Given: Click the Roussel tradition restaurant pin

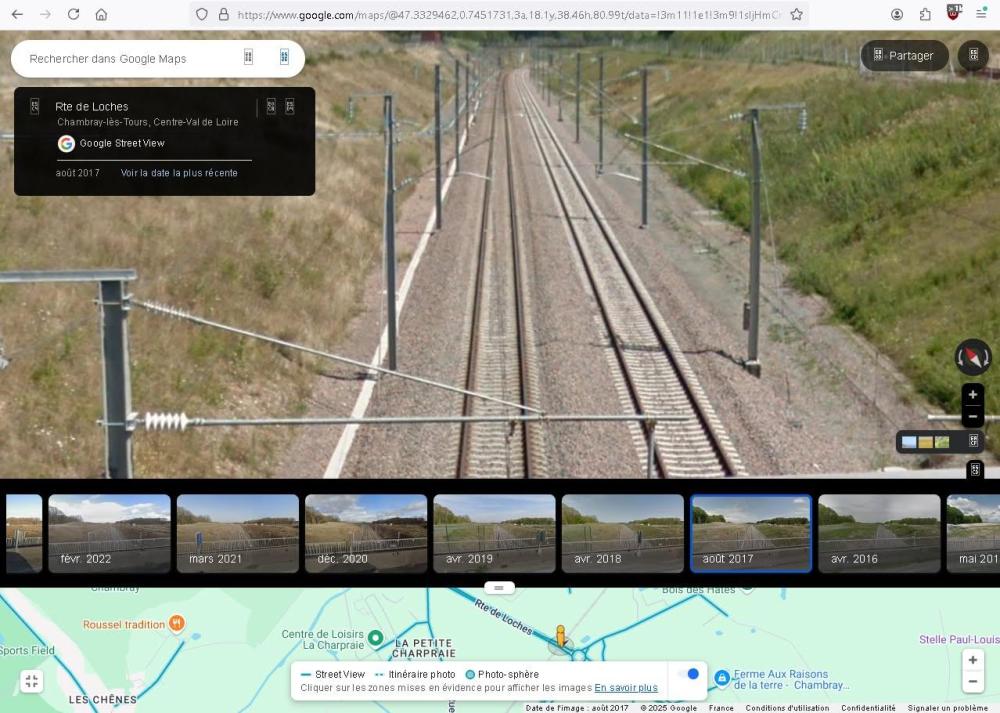Looking at the screenshot, I should [x=177, y=623].
